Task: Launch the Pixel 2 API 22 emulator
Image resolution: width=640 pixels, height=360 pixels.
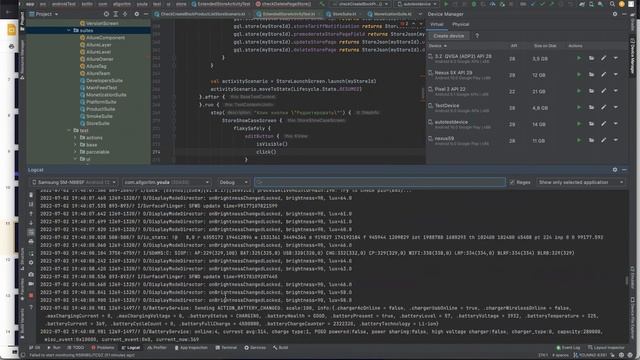Action: [579, 91]
